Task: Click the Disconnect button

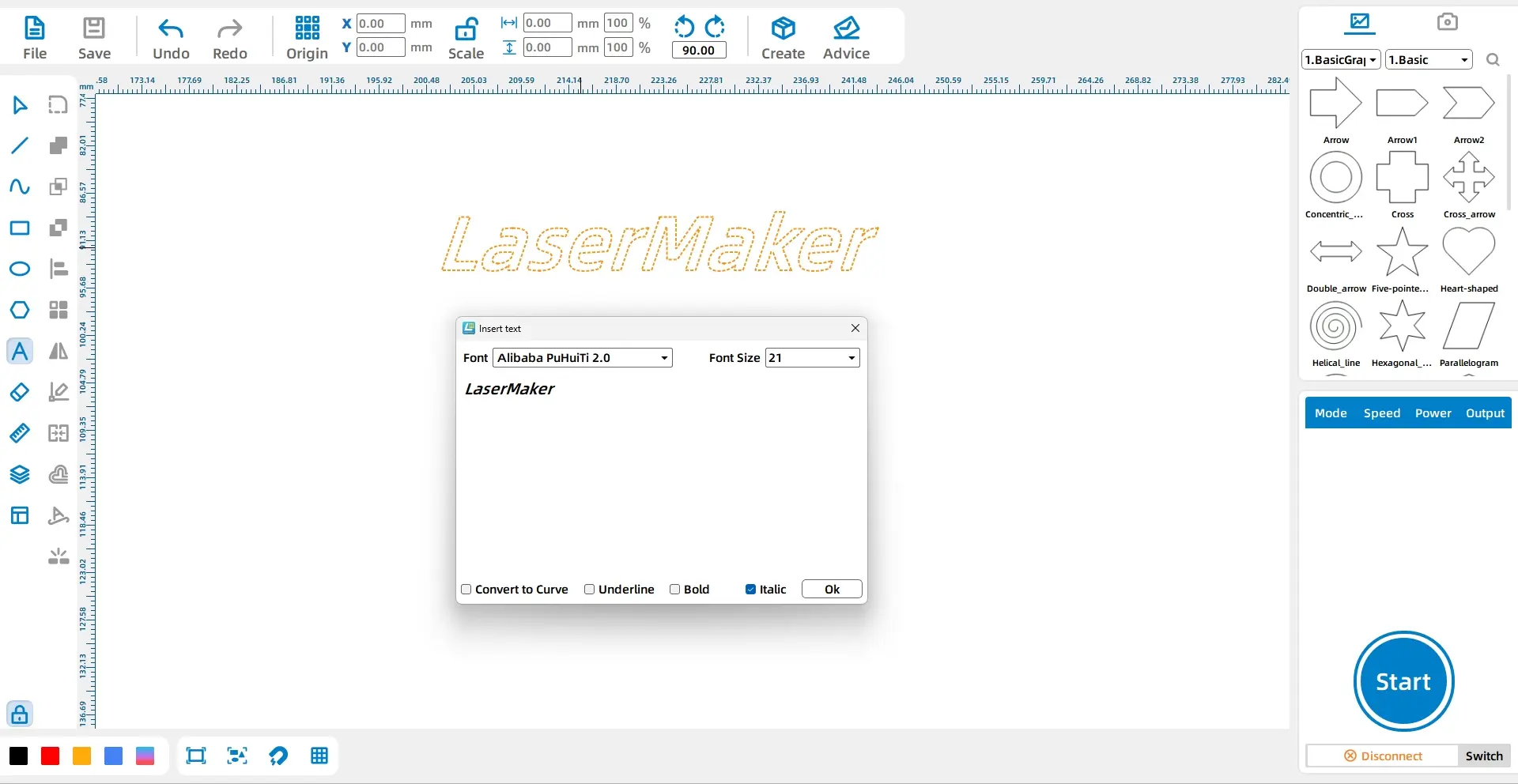Action: pos(1382,756)
